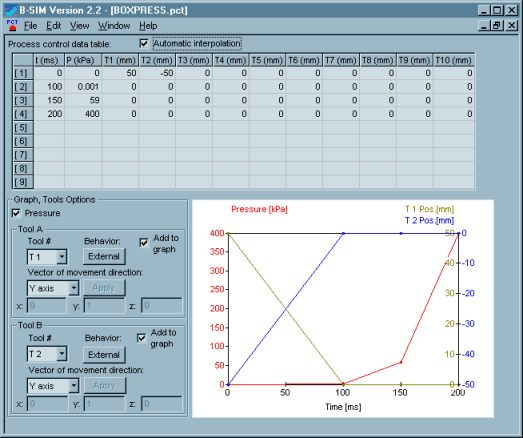Open the Edit menu
This screenshot has width=523, height=438.
coord(53,26)
